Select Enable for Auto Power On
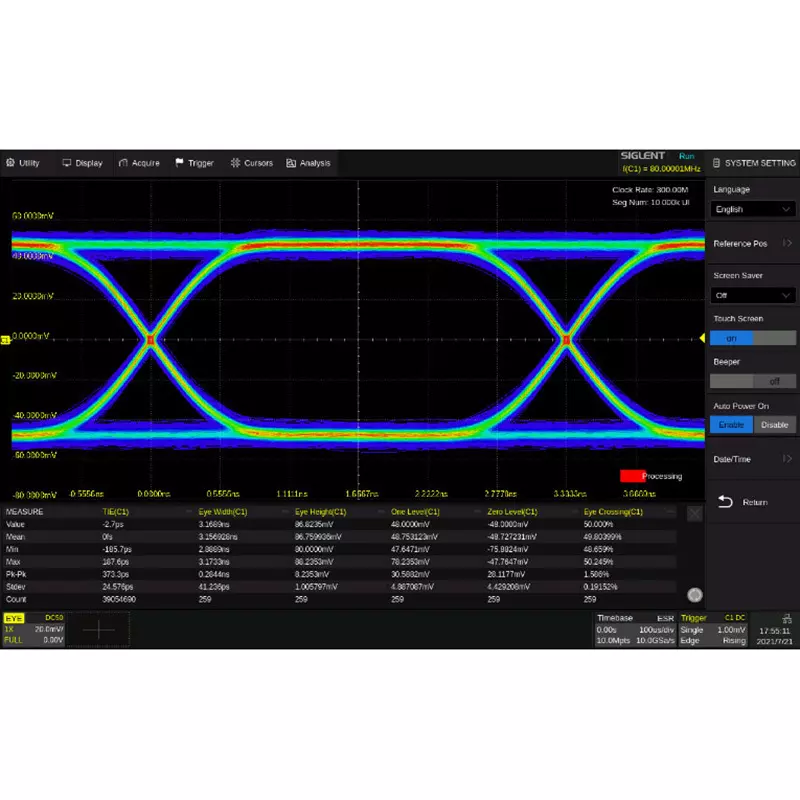This screenshot has width=800, height=800. [x=731, y=424]
